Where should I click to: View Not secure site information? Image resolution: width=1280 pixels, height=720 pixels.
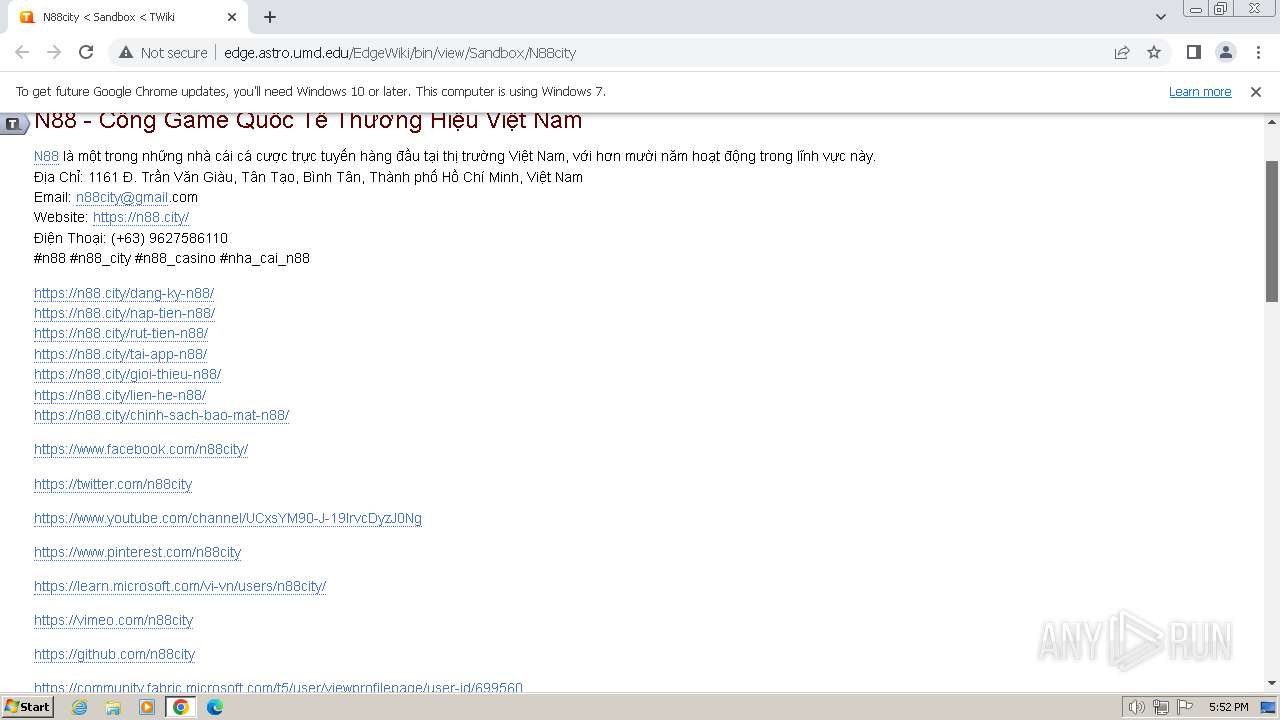[x=163, y=52]
